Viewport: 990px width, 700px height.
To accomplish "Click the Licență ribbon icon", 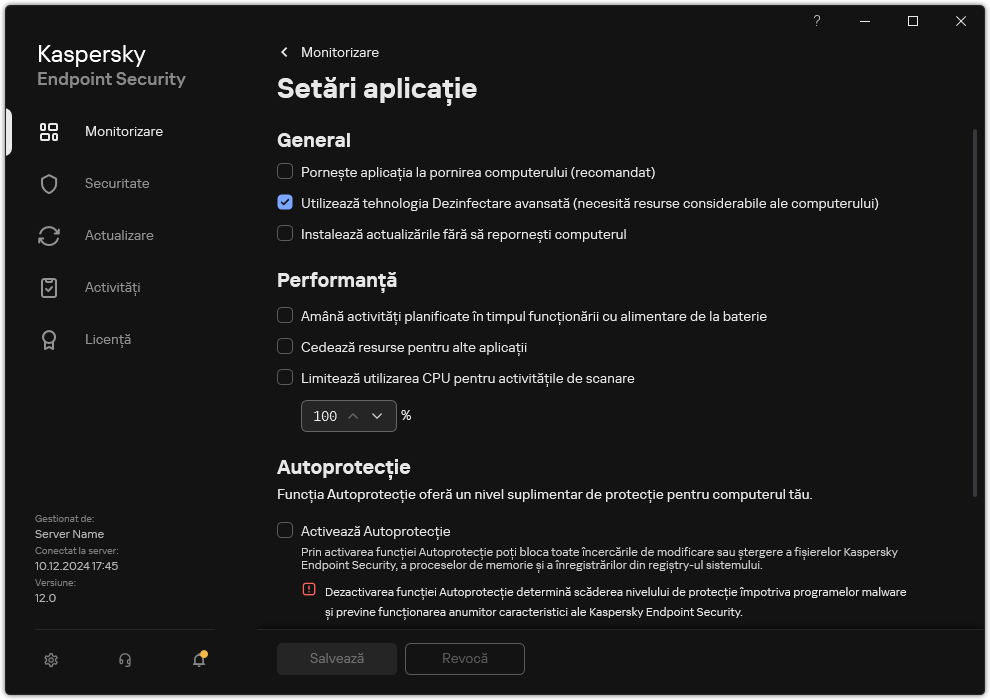I will (x=49, y=340).
